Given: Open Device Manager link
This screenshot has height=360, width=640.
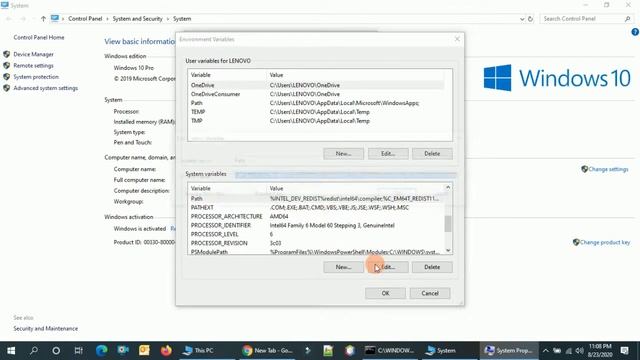Looking at the screenshot, I should 33,54.
